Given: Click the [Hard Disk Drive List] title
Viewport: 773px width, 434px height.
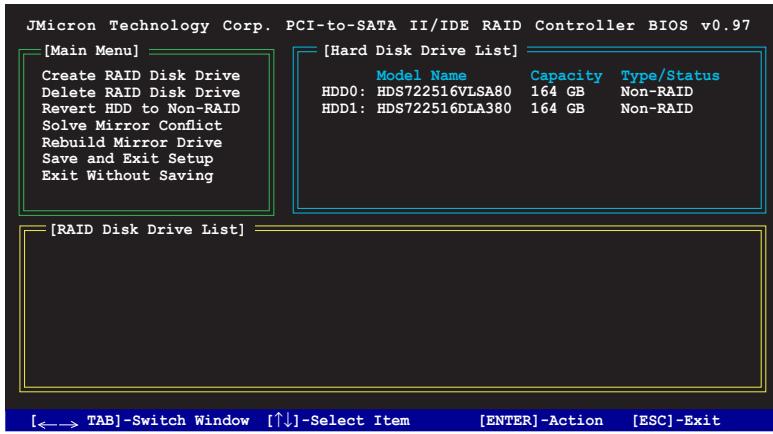Looking at the screenshot, I should coord(421,51).
